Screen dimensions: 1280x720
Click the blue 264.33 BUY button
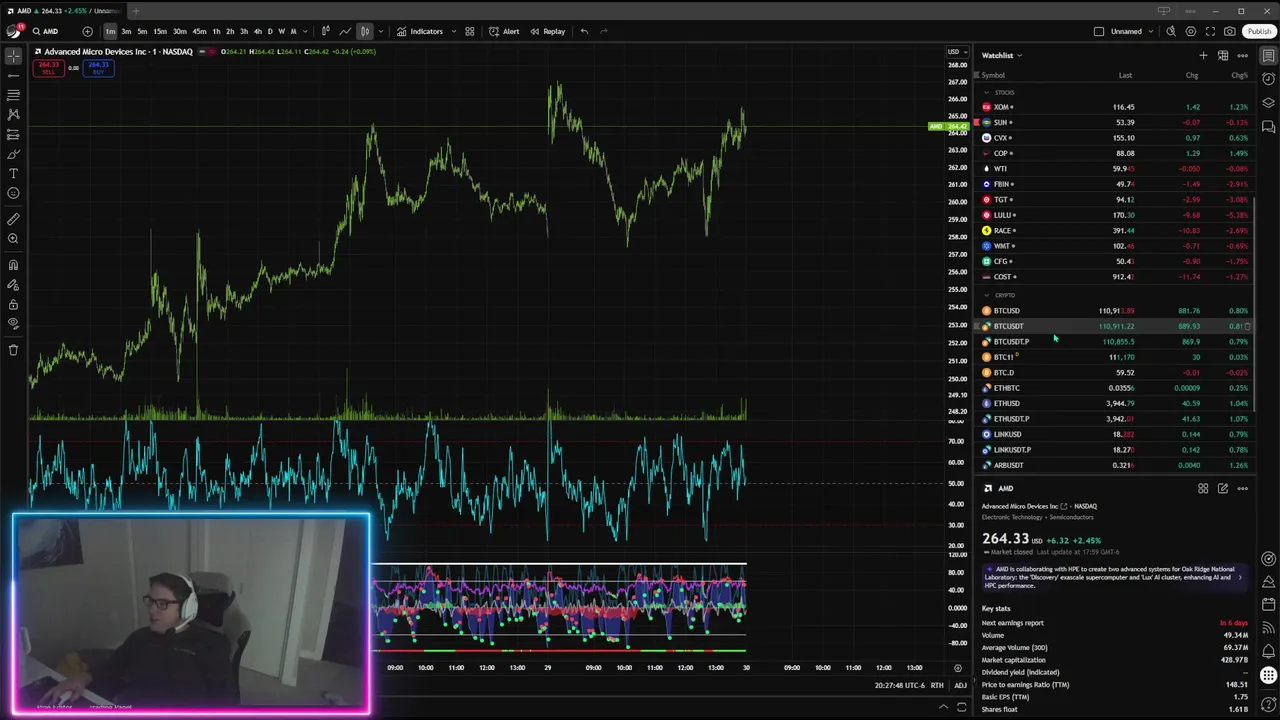point(98,68)
